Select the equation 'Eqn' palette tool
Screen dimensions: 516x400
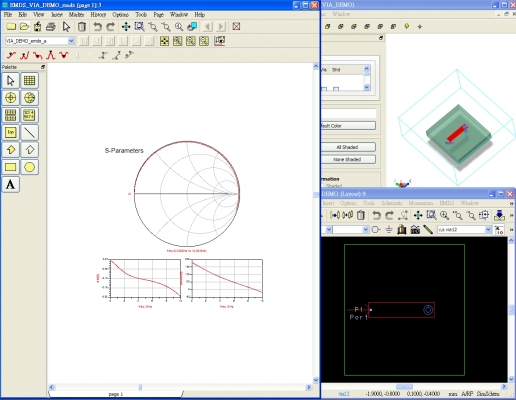point(11,132)
